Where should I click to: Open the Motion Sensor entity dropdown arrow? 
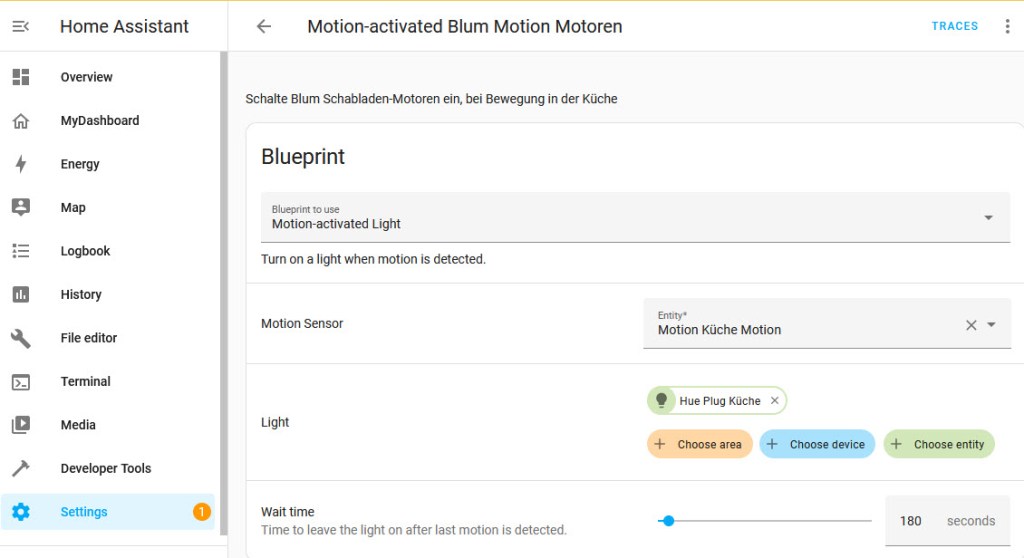click(992, 325)
